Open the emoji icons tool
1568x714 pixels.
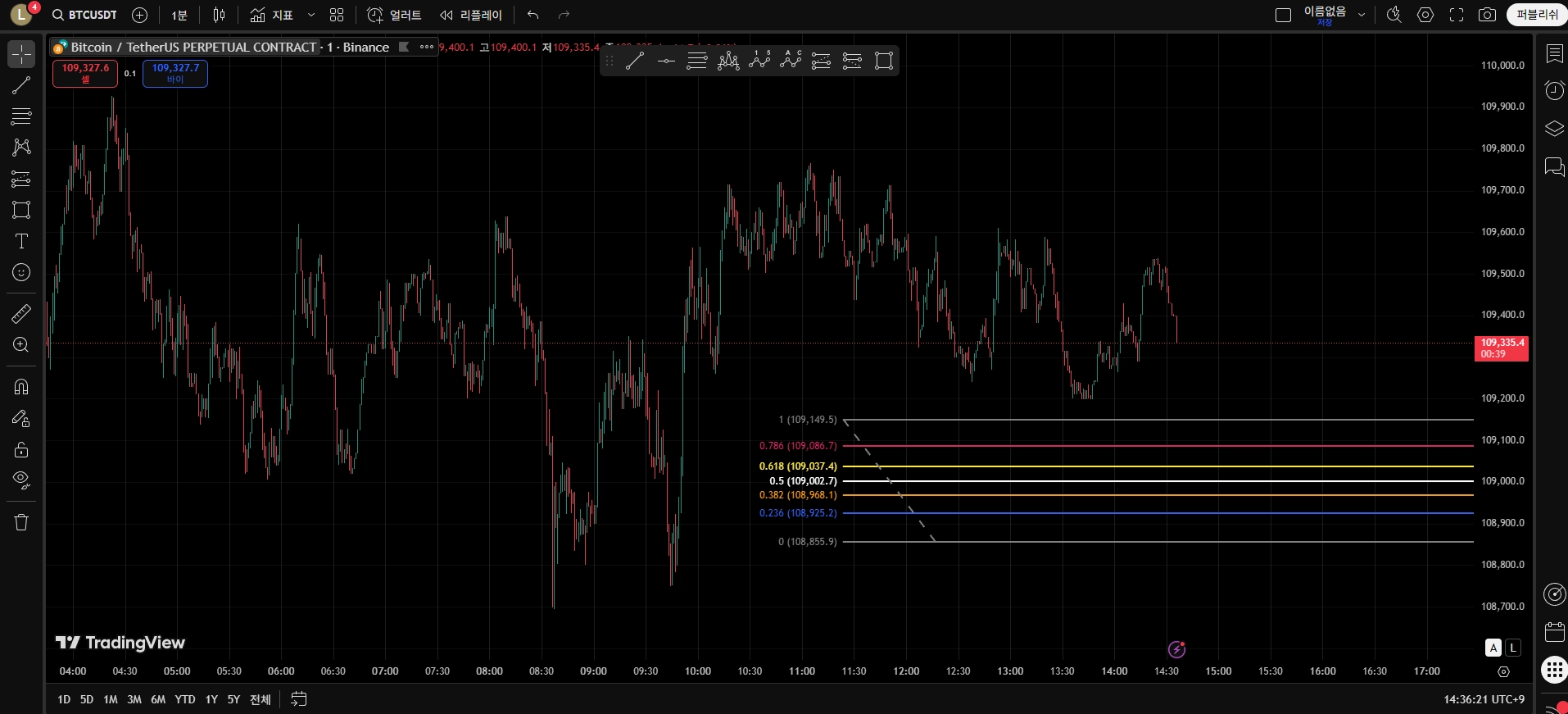[x=21, y=272]
